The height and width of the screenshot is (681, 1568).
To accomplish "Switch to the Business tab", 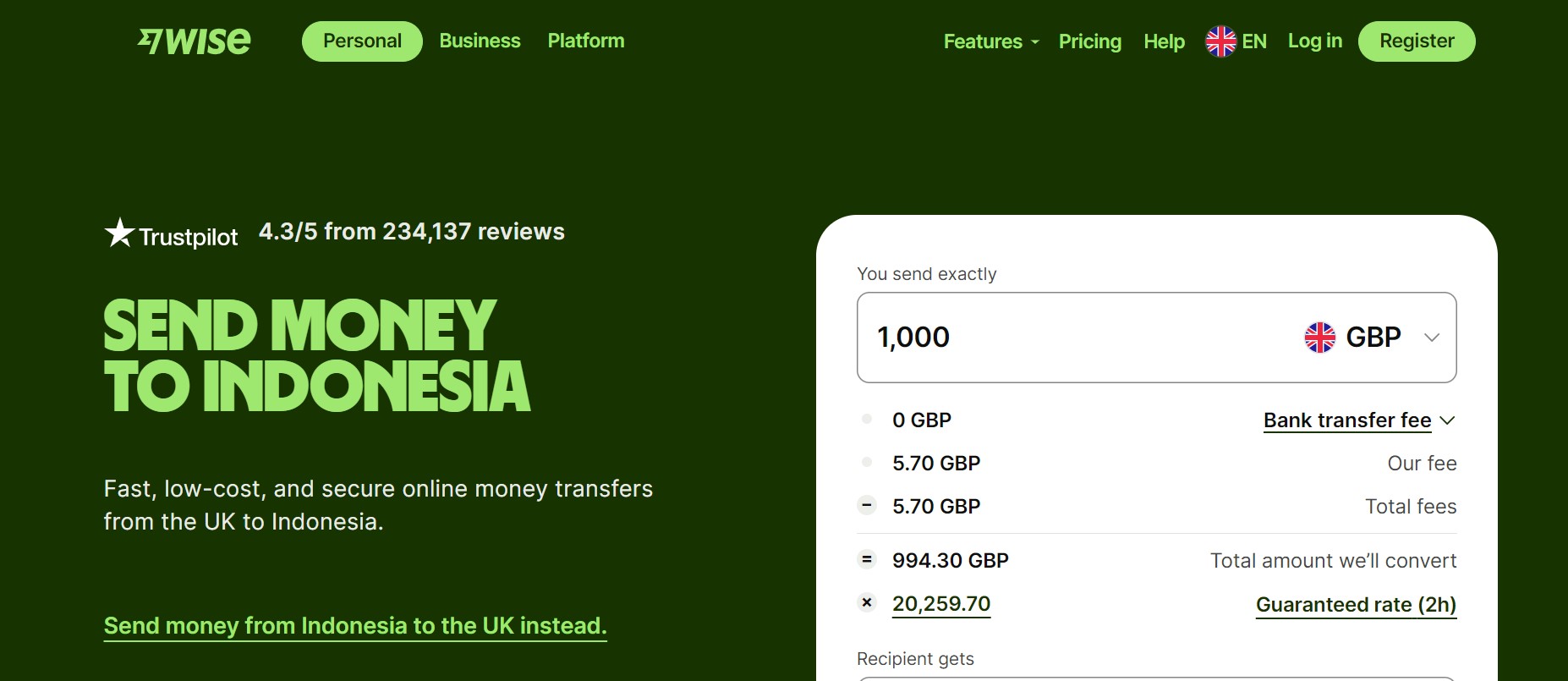I will coord(480,41).
